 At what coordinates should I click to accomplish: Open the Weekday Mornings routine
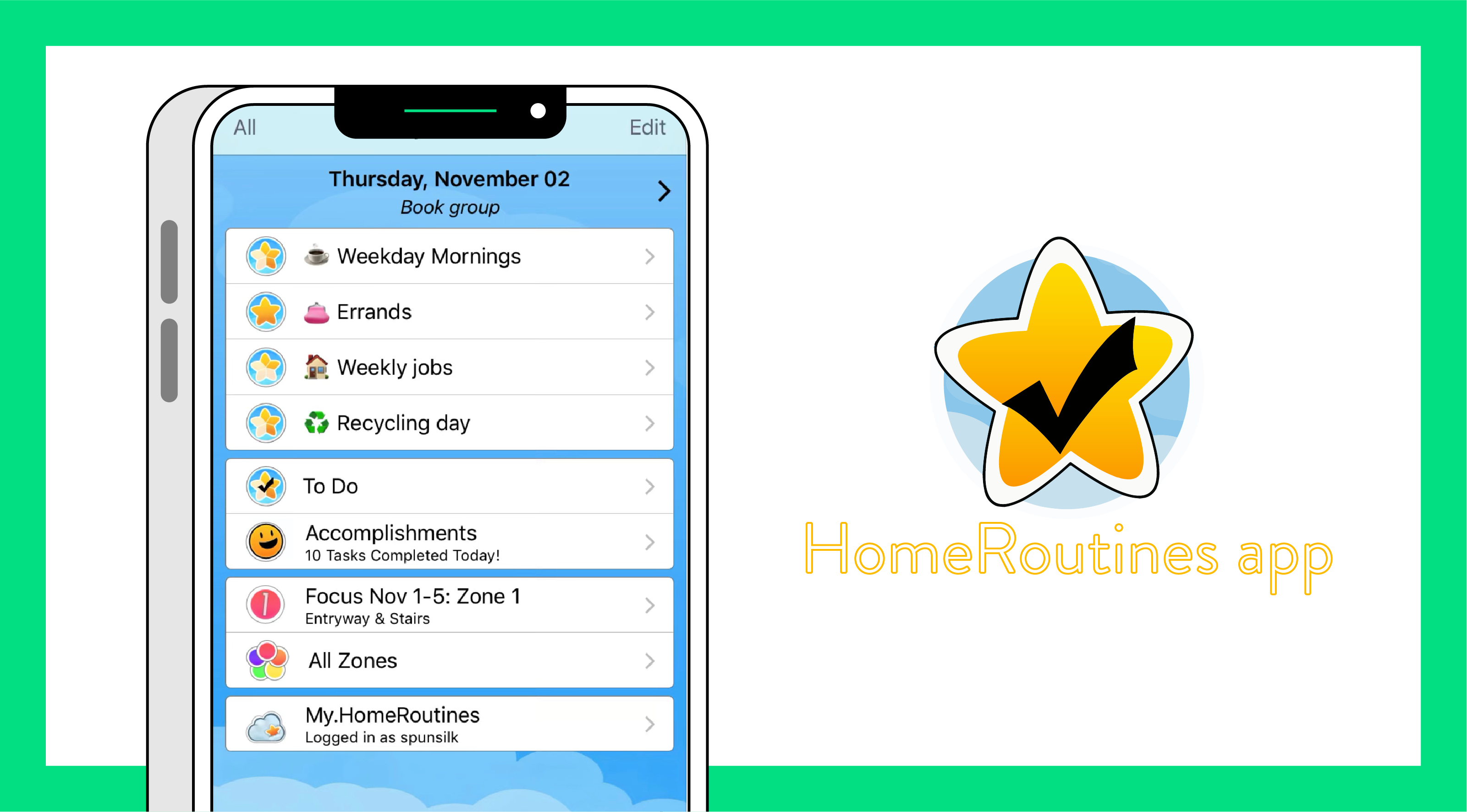click(x=450, y=256)
